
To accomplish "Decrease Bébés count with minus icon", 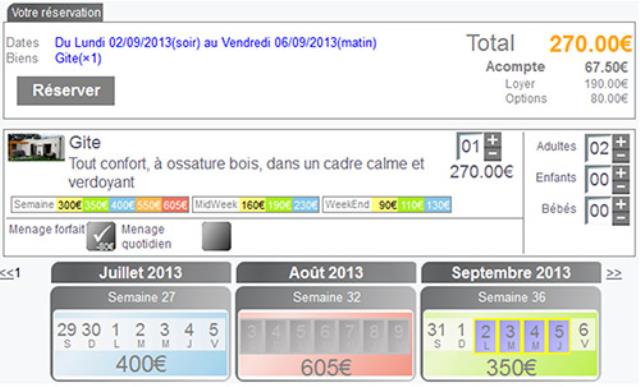I will (621, 218).
